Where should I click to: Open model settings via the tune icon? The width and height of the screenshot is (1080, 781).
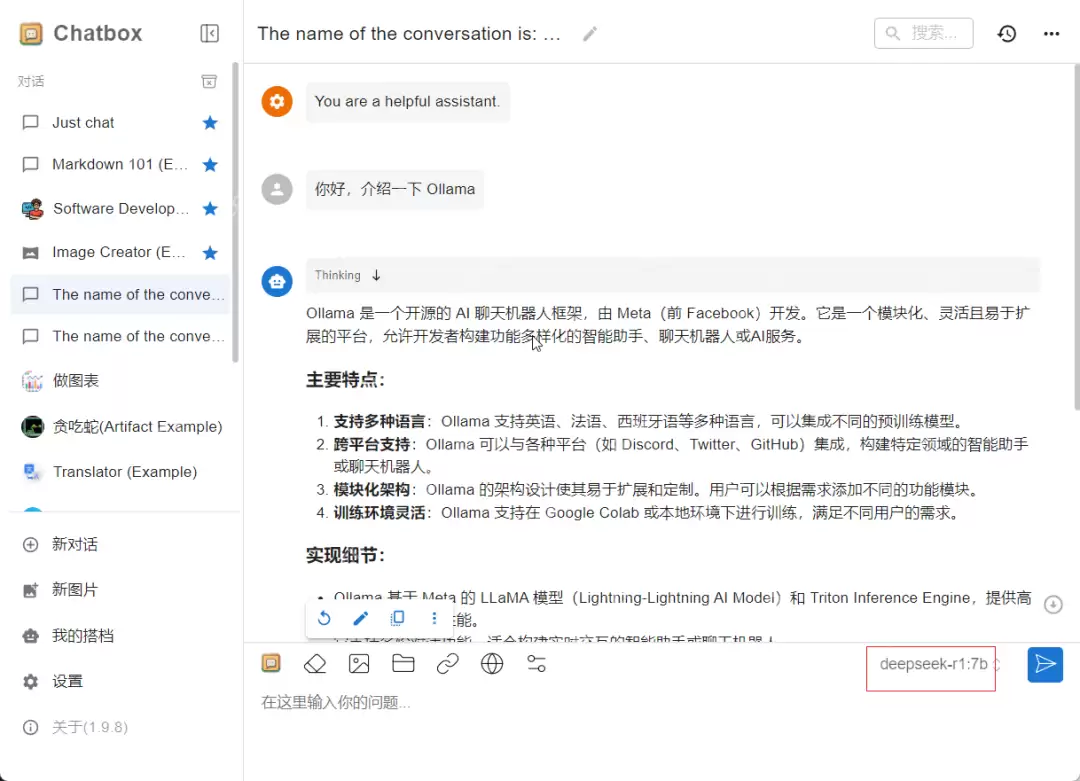pyautogui.click(x=535, y=663)
